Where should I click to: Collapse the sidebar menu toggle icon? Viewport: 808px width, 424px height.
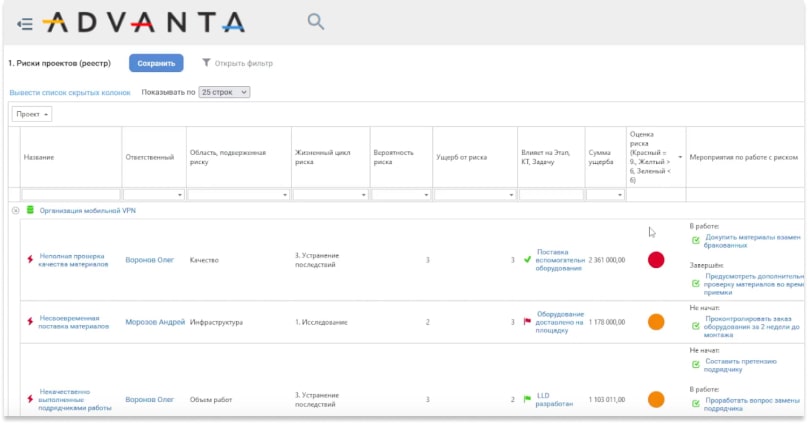point(25,22)
